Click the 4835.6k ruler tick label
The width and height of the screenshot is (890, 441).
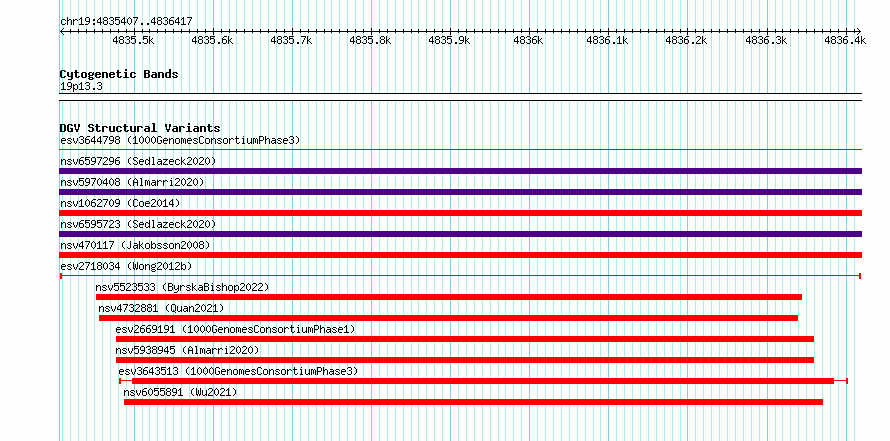(x=212, y=40)
